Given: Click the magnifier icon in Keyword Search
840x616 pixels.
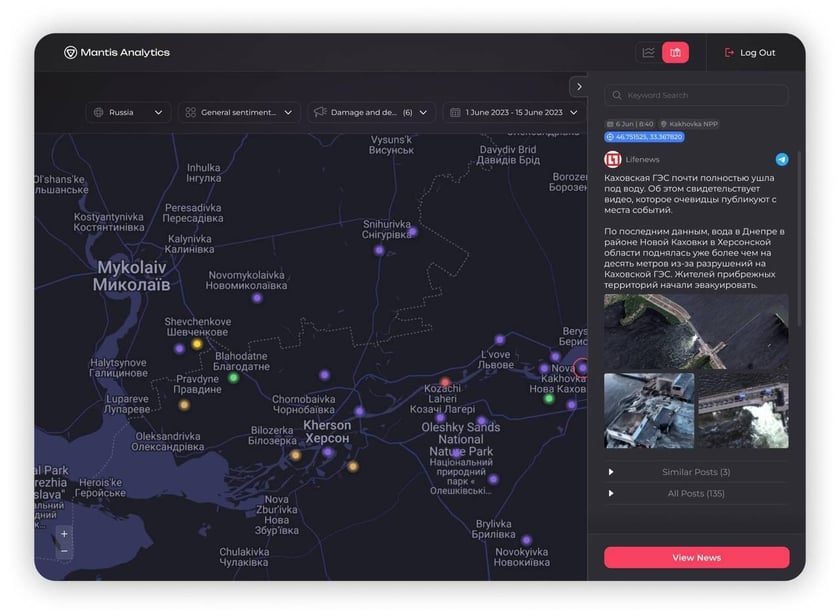Looking at the screenshot, I should click(x=618, y=95).
